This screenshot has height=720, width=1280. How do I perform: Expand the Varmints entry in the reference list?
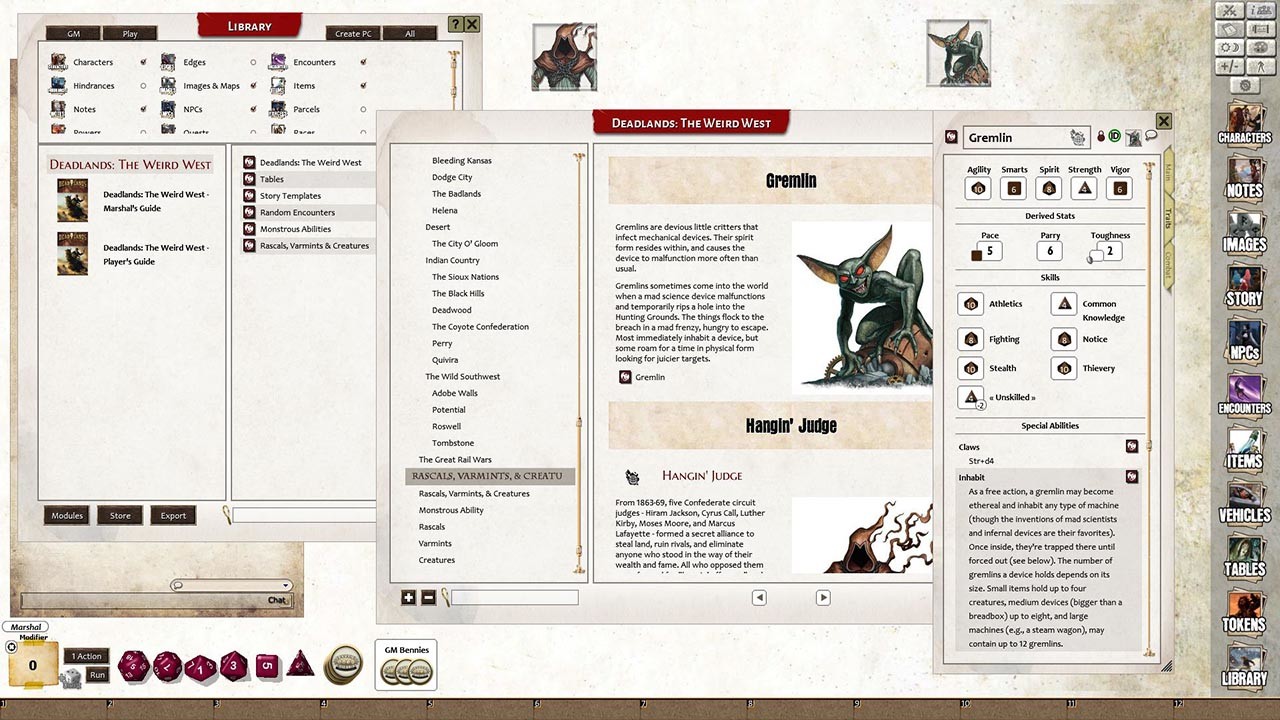pos(433,543)
